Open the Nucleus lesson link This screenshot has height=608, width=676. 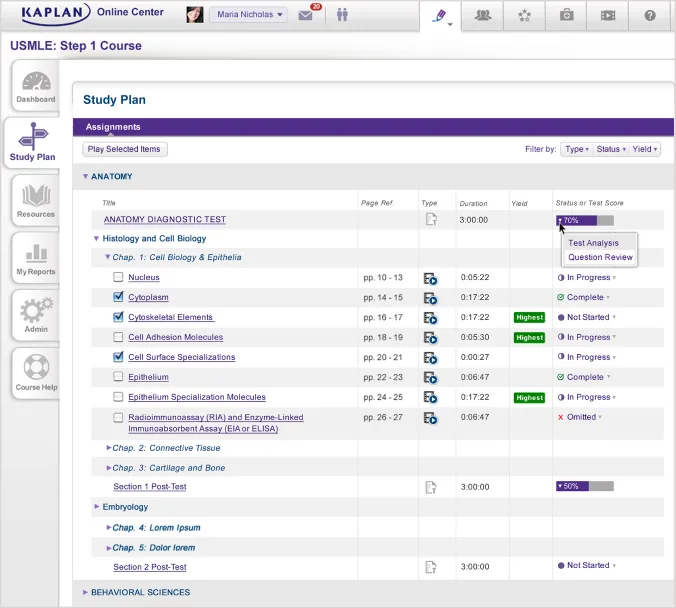pyautogui.click(x=144, y=277)
